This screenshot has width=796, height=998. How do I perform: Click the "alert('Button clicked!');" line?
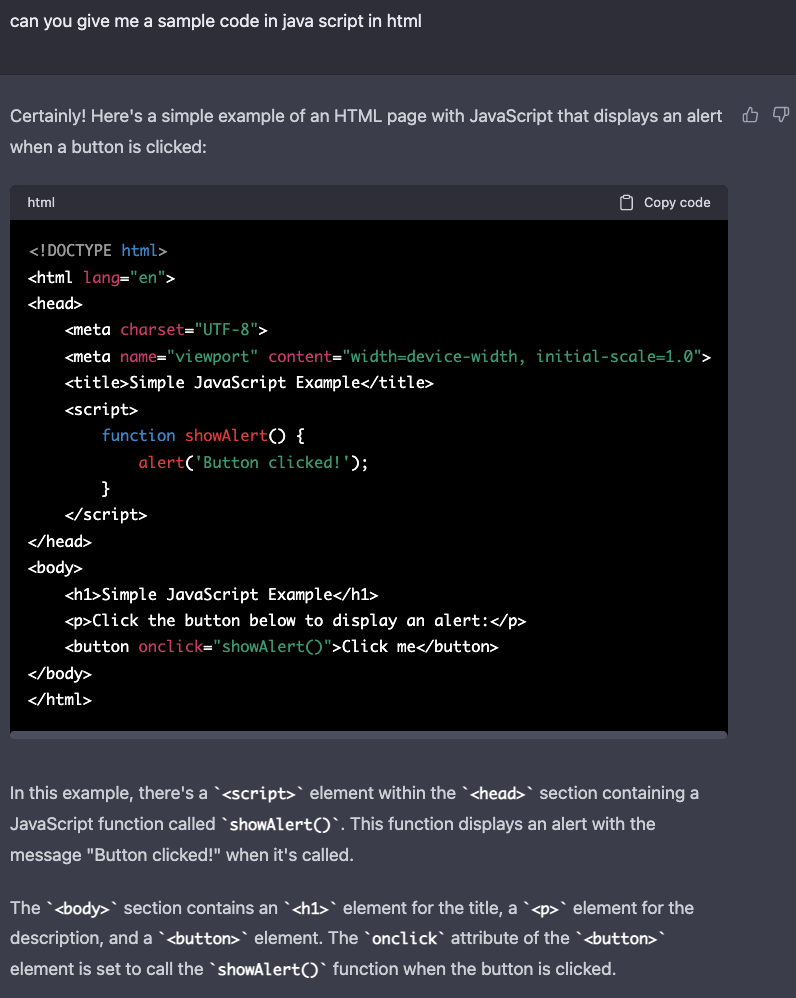tap(253, 463)
